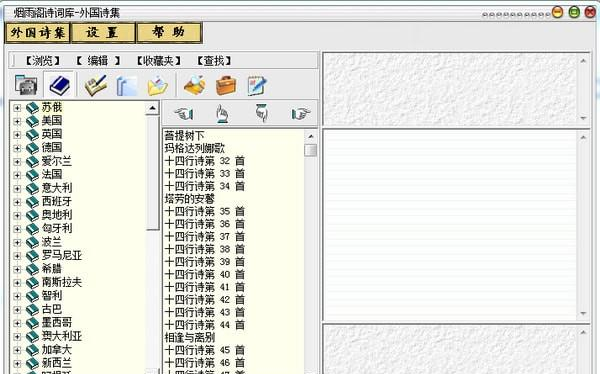Click the blue book toolbar icon
Screen dimensions: 600x374
(x=60, y=85)
